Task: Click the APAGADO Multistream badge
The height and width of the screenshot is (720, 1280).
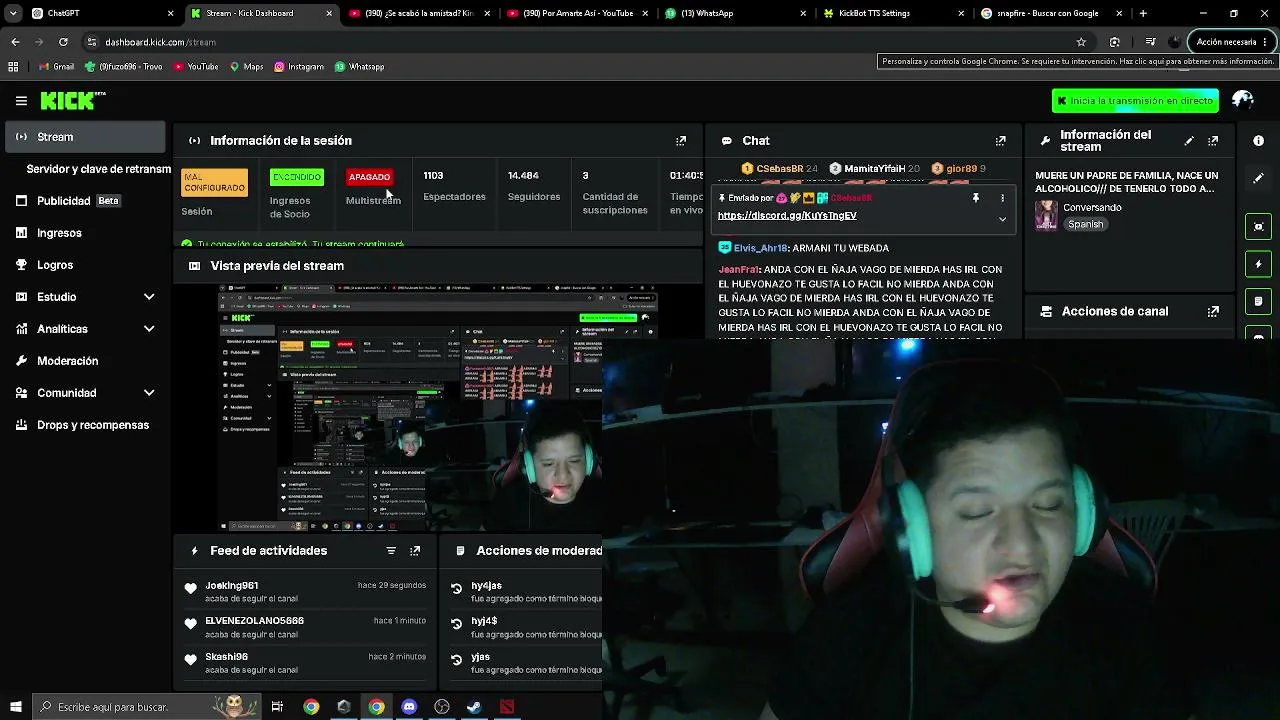Action: click(369, 177)
